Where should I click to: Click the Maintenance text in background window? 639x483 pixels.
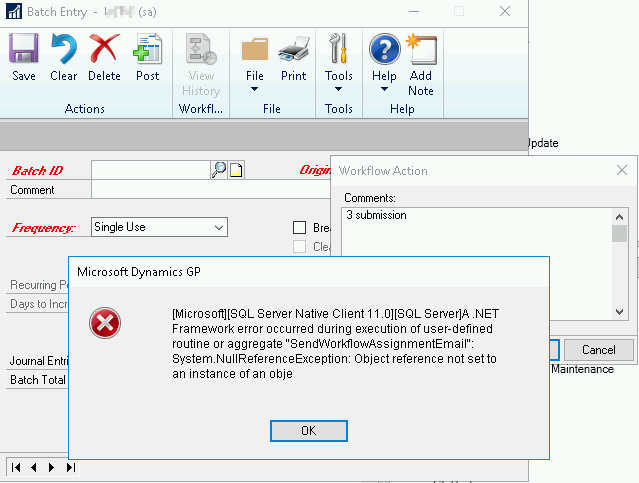pos(582,369)
